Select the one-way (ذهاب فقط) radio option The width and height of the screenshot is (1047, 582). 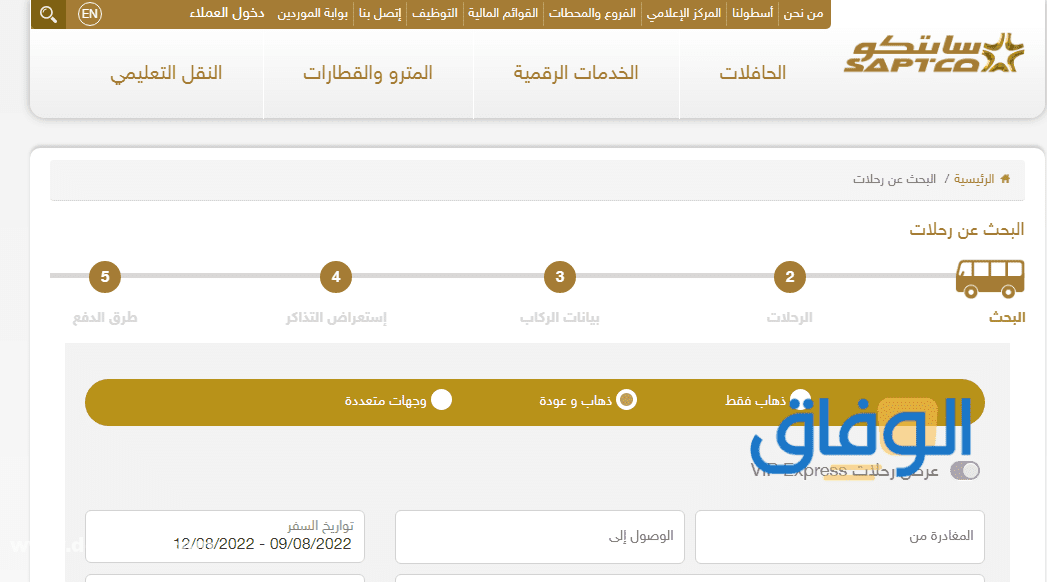(x=800, y=400)
